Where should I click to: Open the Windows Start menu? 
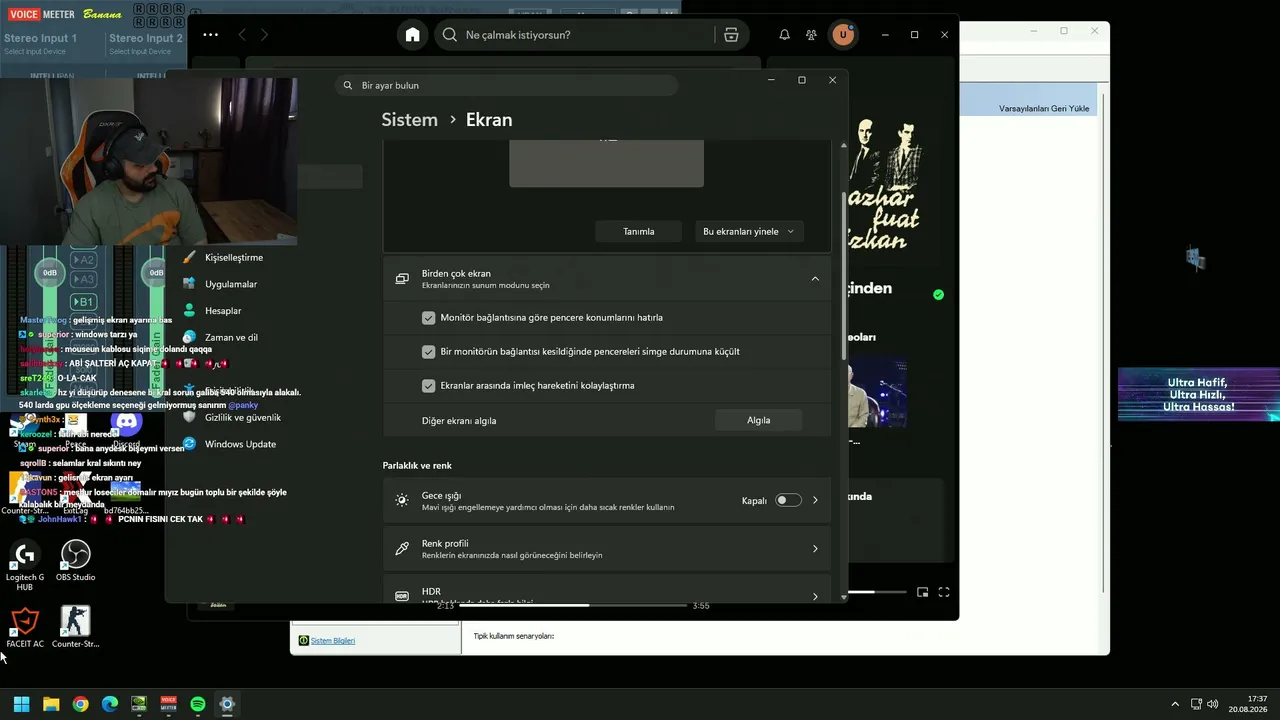click(21, 704)
